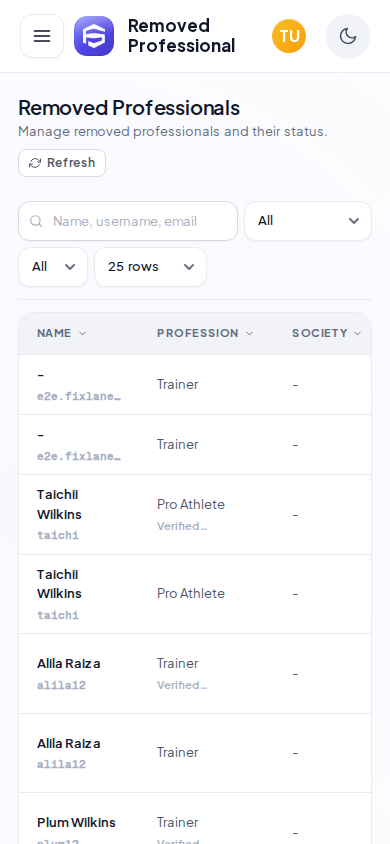Screen dimensions: 390x844
Task: Click the alila12 username in the verified row
Action: pos(61,685)
